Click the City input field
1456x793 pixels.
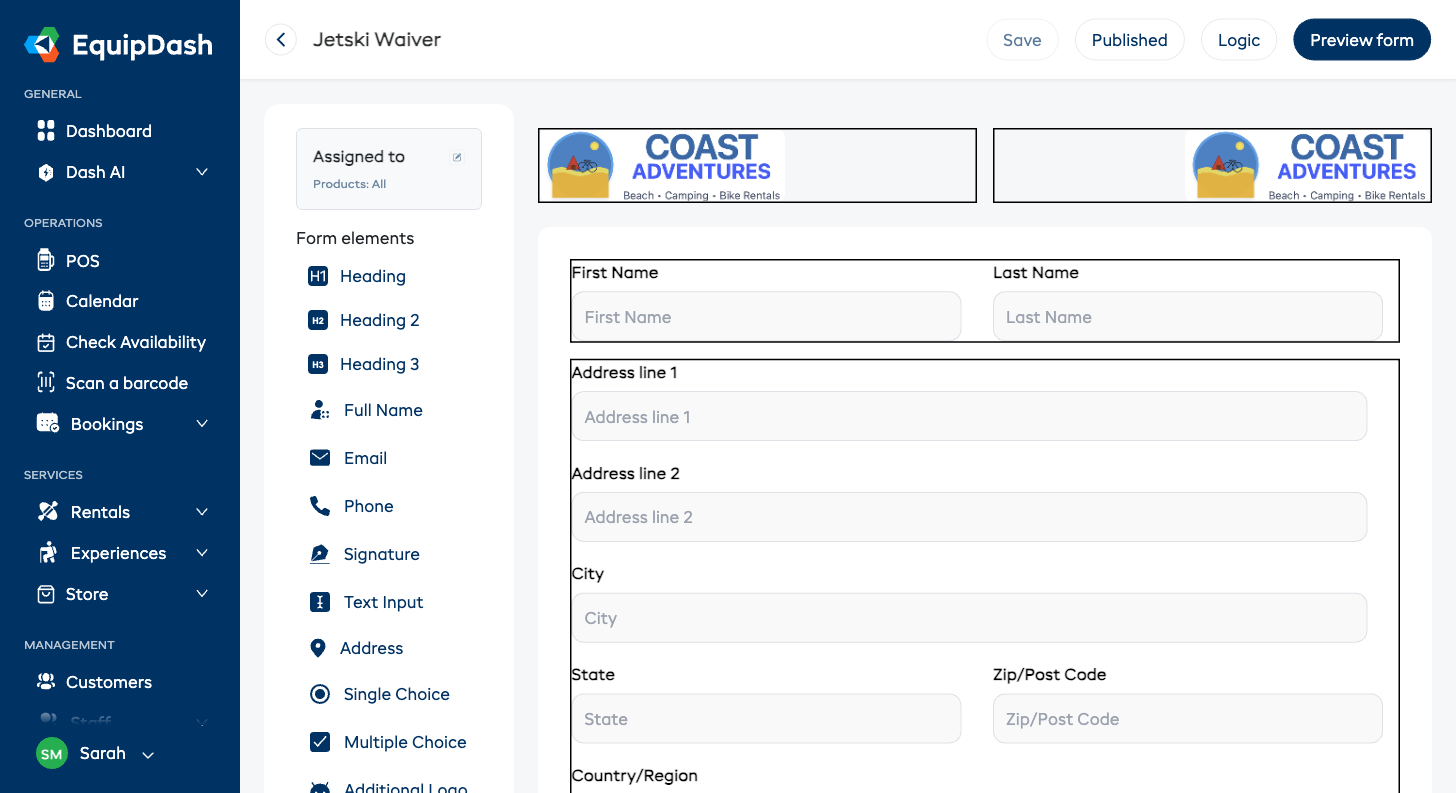point(969,618)
